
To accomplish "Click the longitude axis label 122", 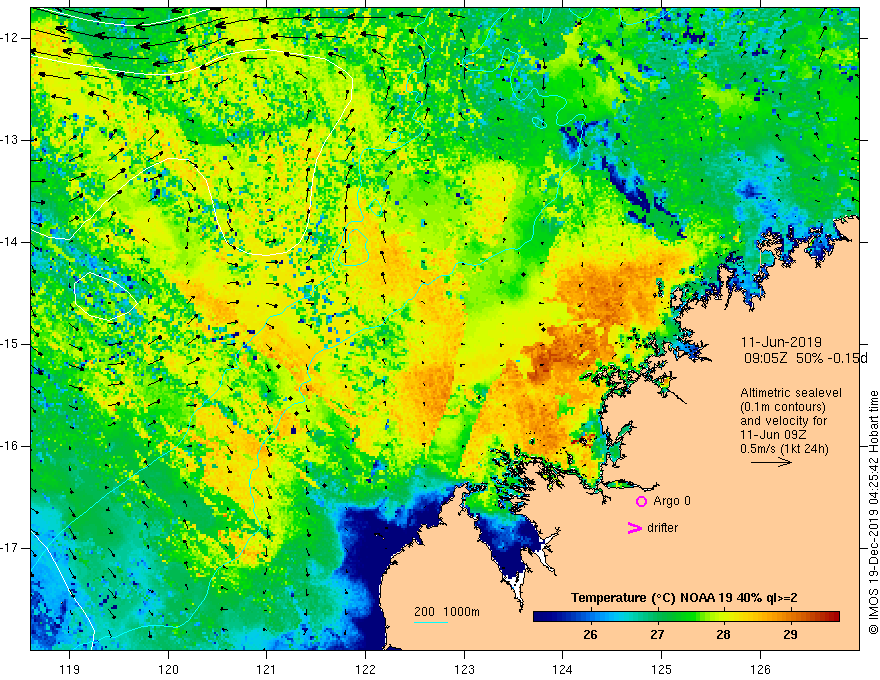I will click(x=365, y=669).
